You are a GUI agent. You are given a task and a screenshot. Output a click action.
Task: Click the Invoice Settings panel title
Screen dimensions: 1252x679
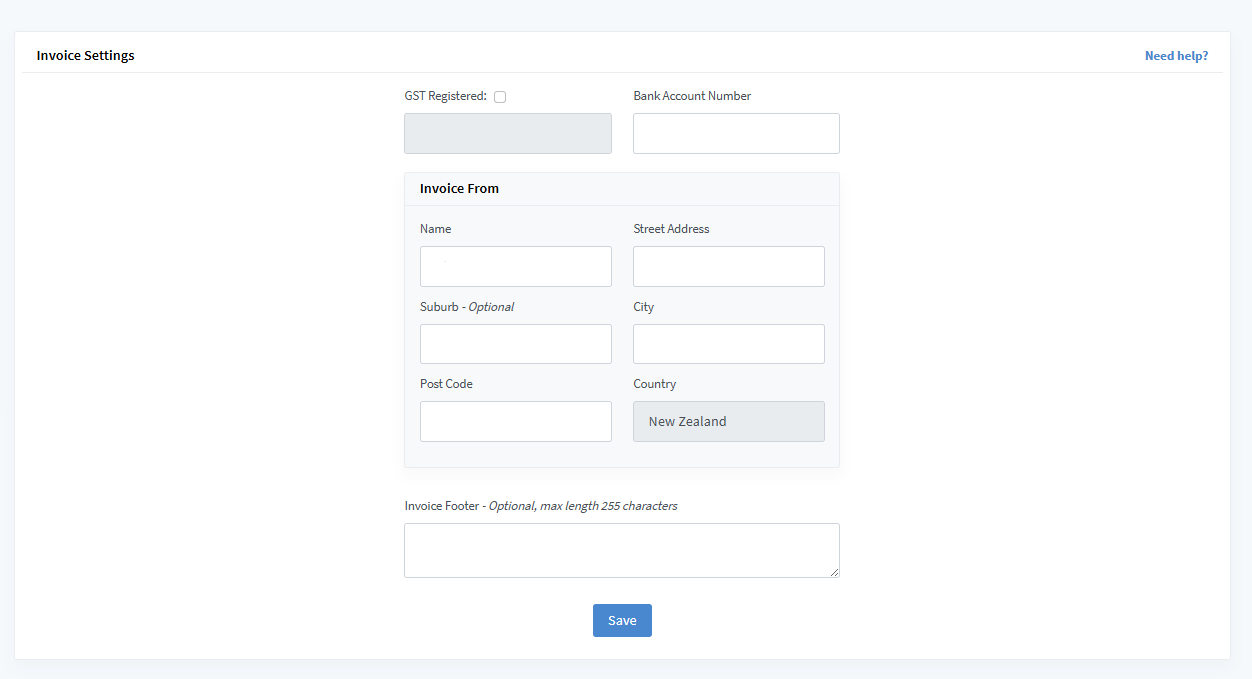coord(85,56)
